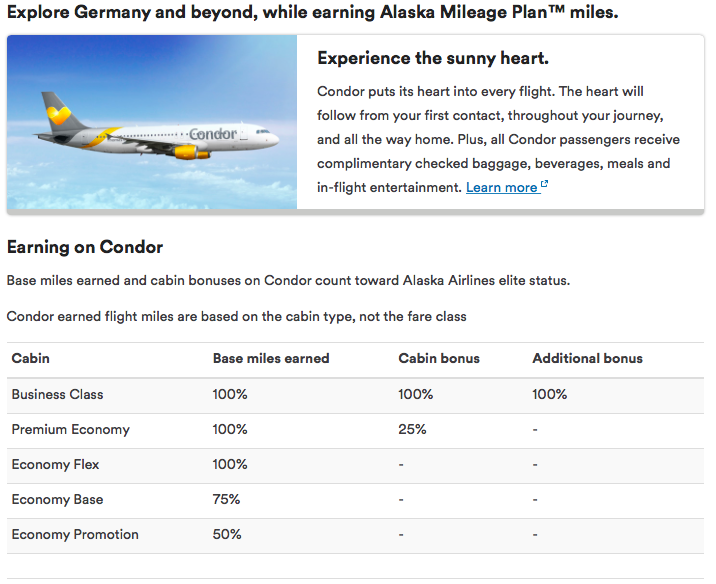
Task: Click the "Base miles earned" column header
Action: pos(271,358)
